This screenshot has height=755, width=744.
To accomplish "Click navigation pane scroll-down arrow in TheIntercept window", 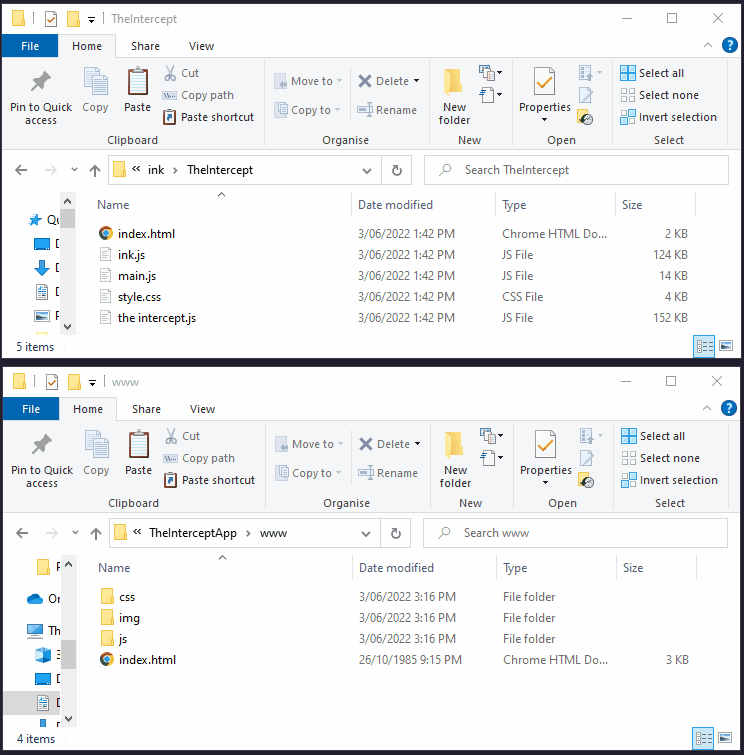I will tap(67, 327).
